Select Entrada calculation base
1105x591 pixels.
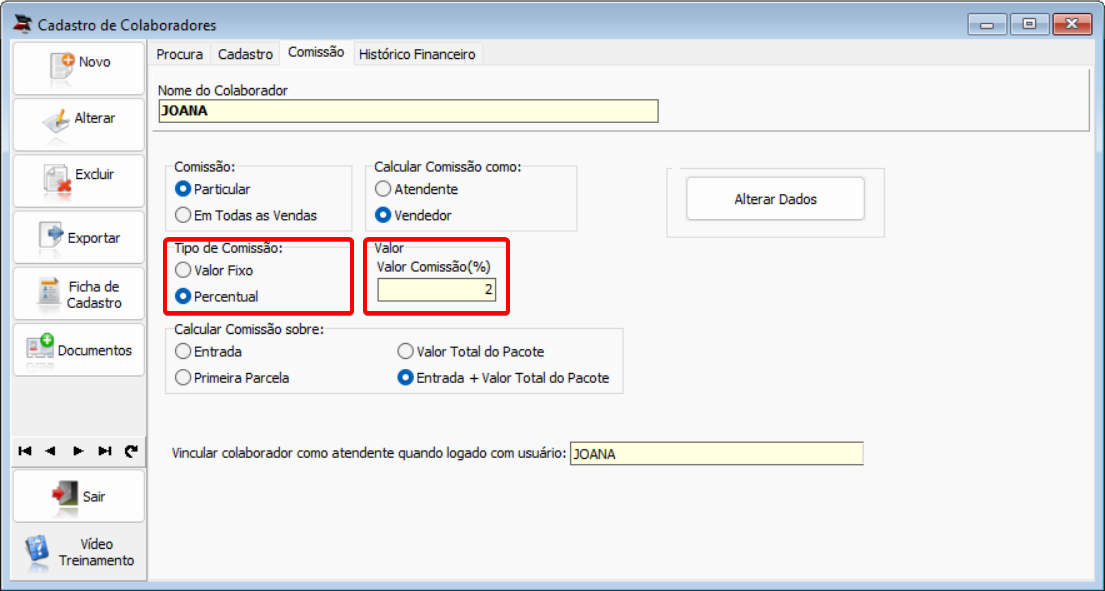(x=209, y=351)
